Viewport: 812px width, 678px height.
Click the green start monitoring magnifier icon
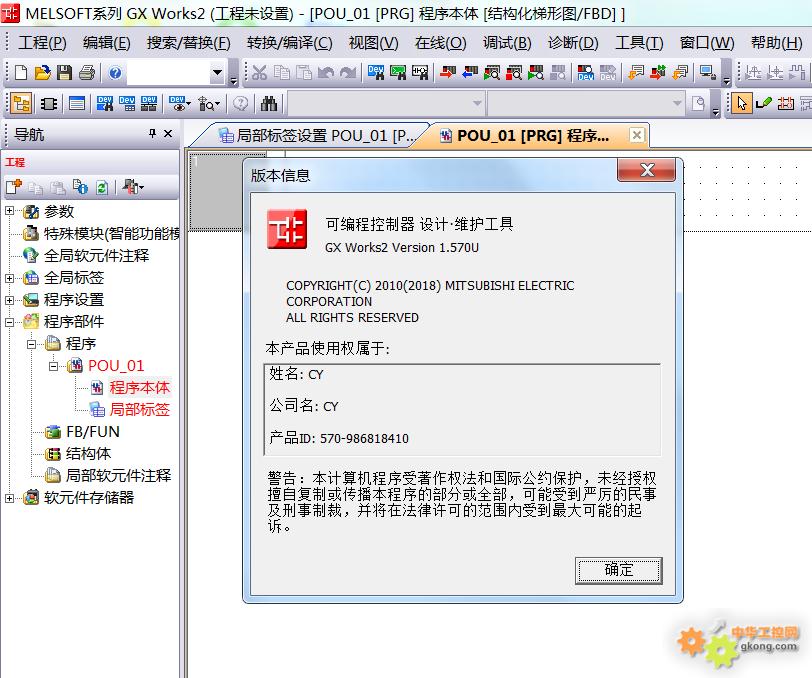pos(491,73)
